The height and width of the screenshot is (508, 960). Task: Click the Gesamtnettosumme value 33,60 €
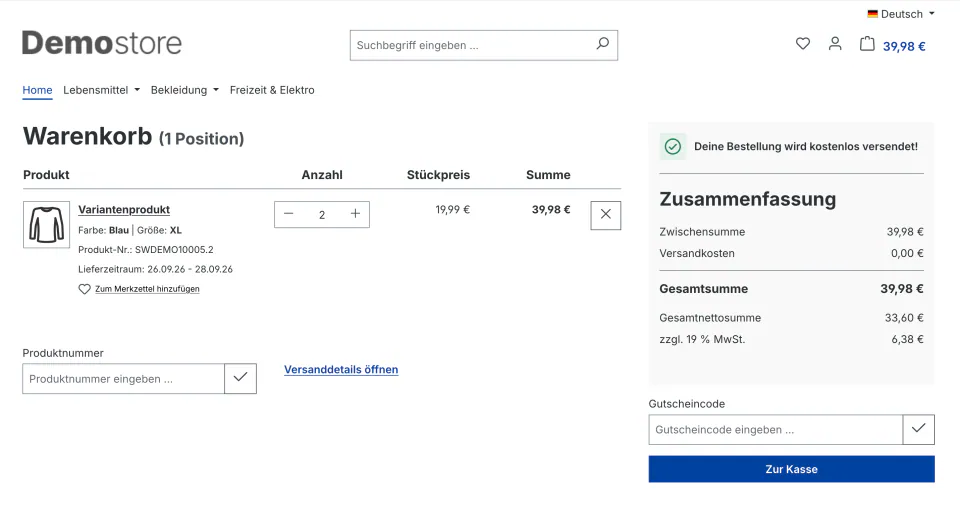(x=904, y=318)
